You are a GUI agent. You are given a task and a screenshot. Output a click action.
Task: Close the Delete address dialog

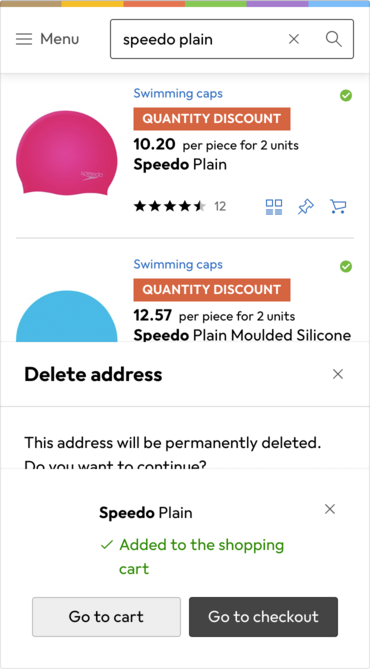338,374
